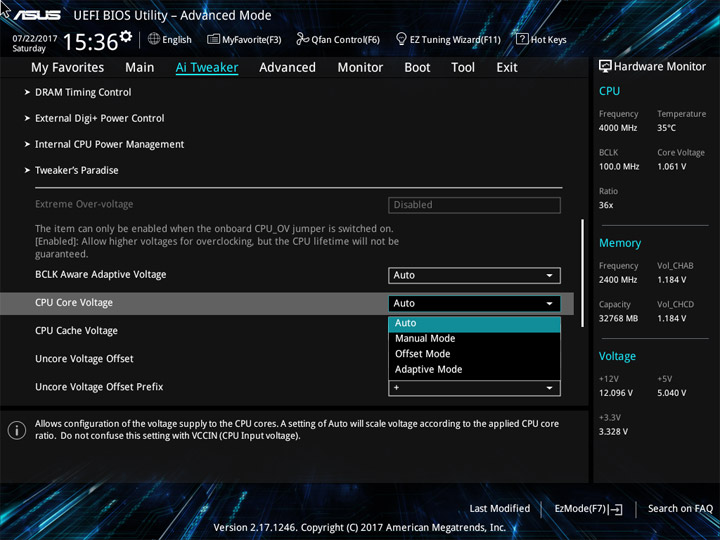Click the Memory section heading
720x540 pixels.
tap(620, 243)
